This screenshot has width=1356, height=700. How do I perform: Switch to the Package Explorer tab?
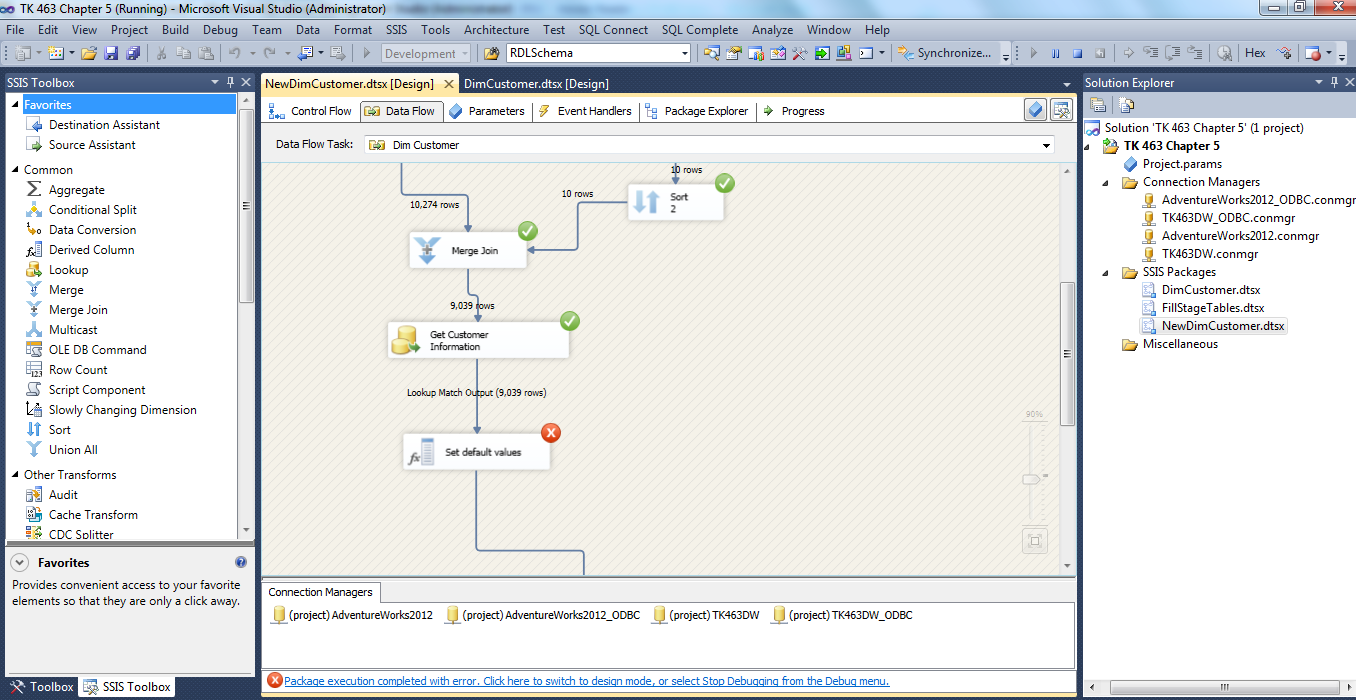coord(697,111)
